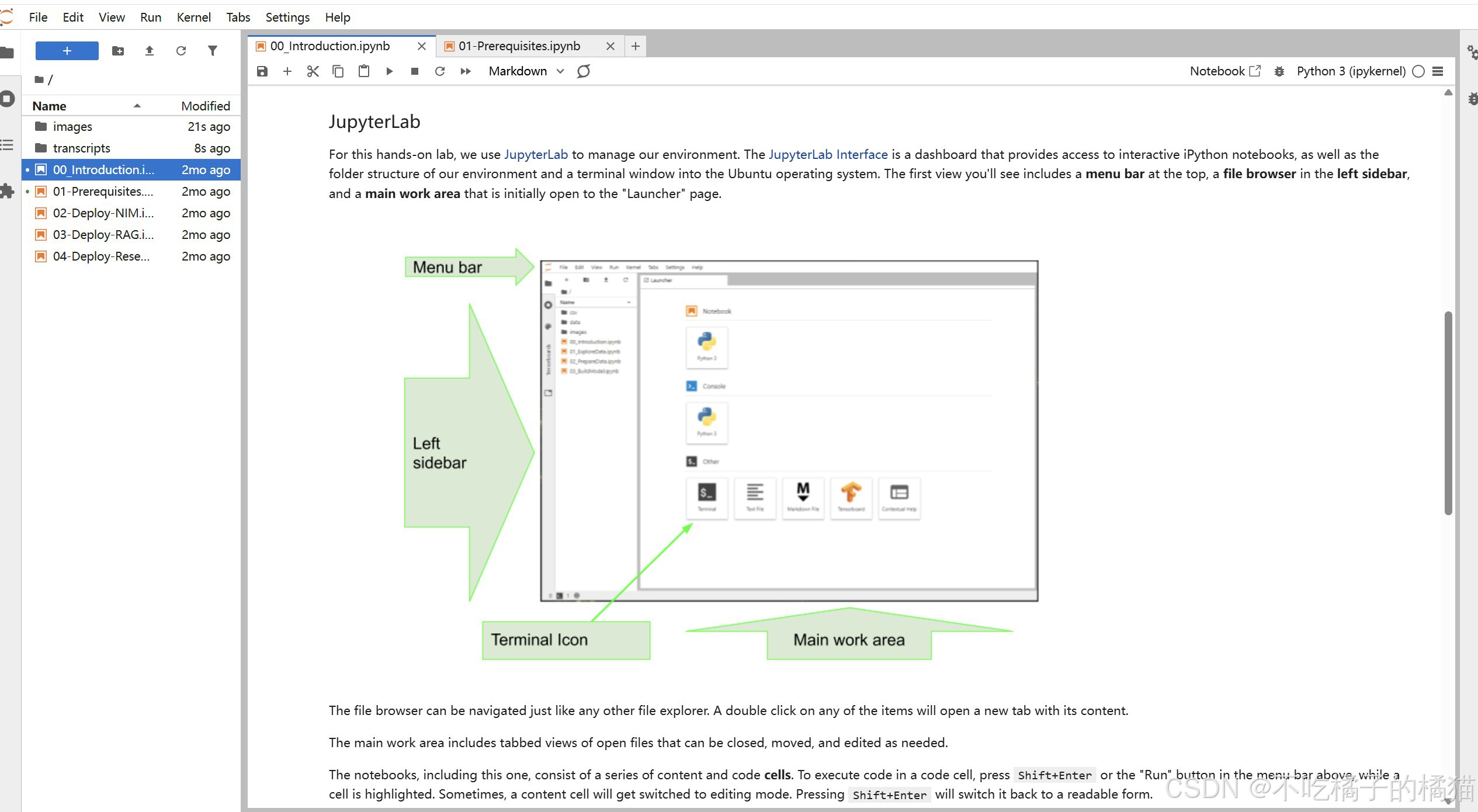Screen dimensions: 1478x812
Task: Save the notebook with the save icon
Action: [262, 71]
